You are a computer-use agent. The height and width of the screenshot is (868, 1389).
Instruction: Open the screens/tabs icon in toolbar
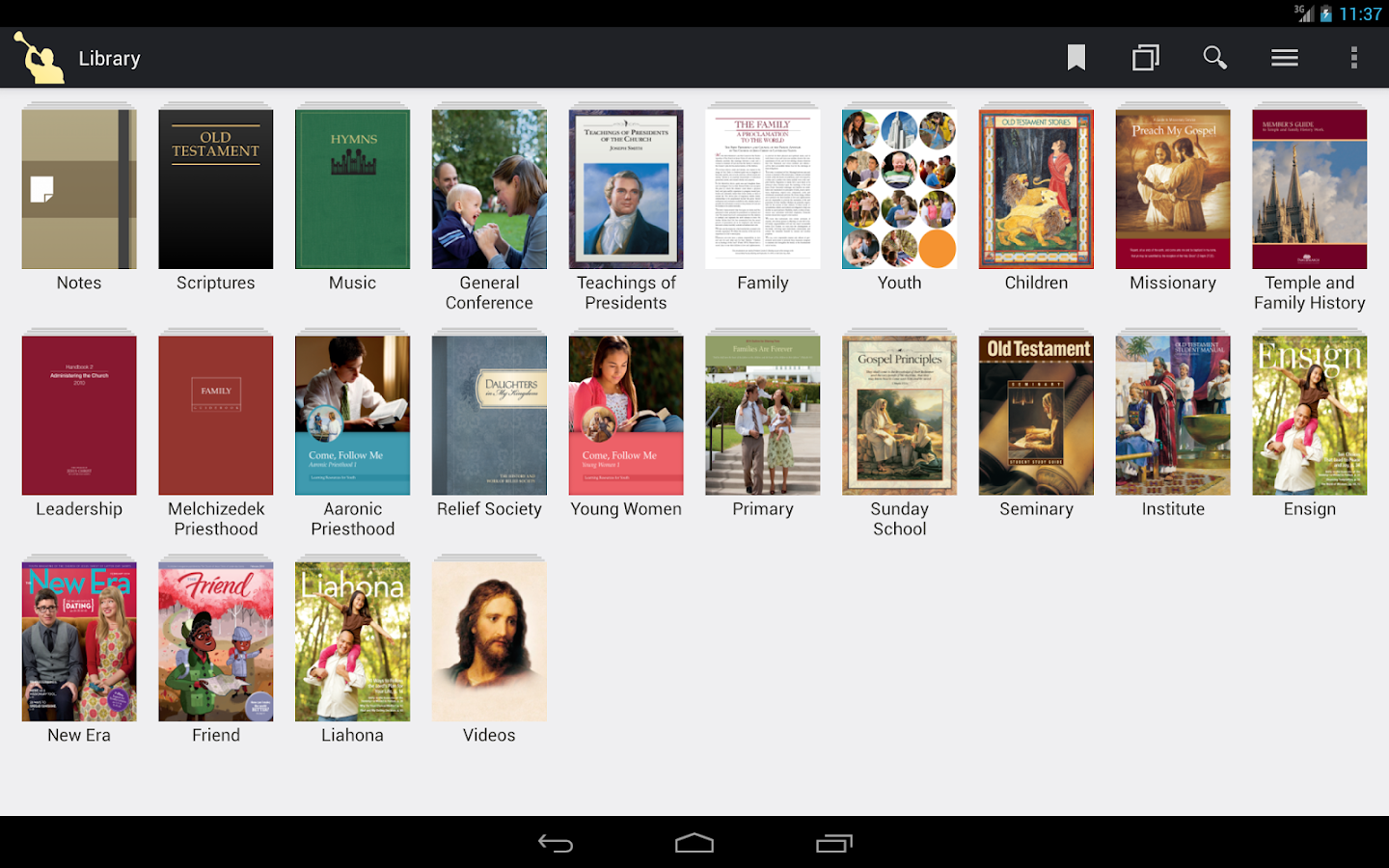click(x=1146, y=58)
